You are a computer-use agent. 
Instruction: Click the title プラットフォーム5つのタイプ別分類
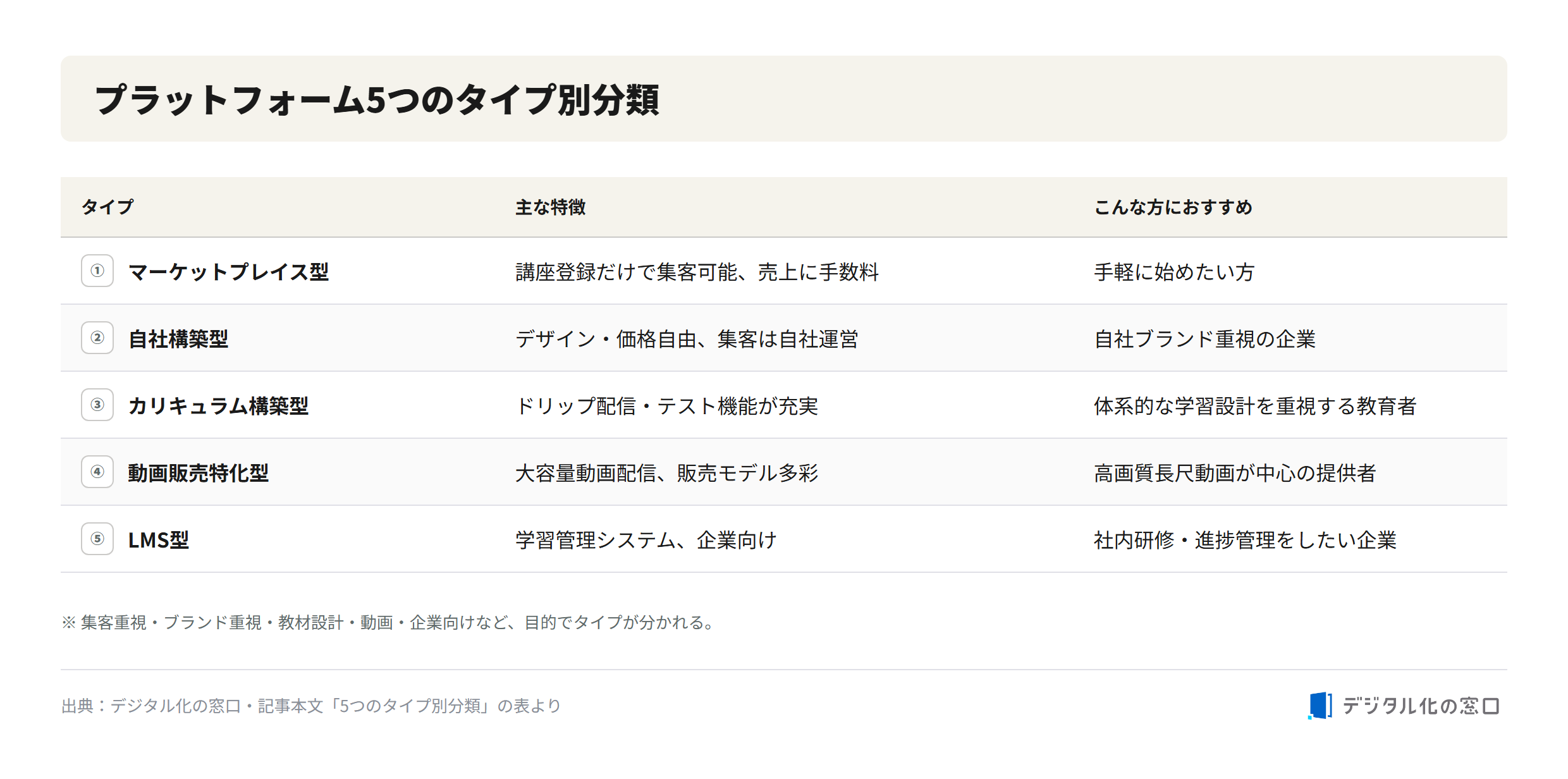pos(377,99)
